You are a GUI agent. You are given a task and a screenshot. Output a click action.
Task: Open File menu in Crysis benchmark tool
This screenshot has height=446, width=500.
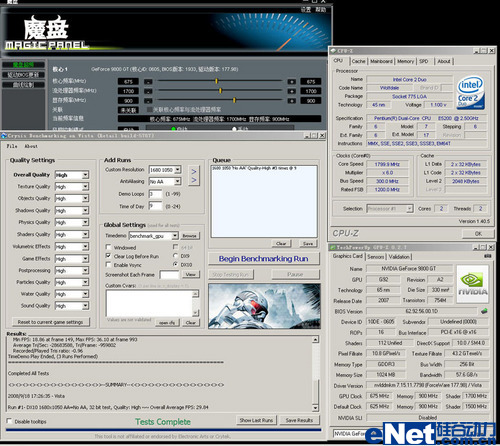12,146
